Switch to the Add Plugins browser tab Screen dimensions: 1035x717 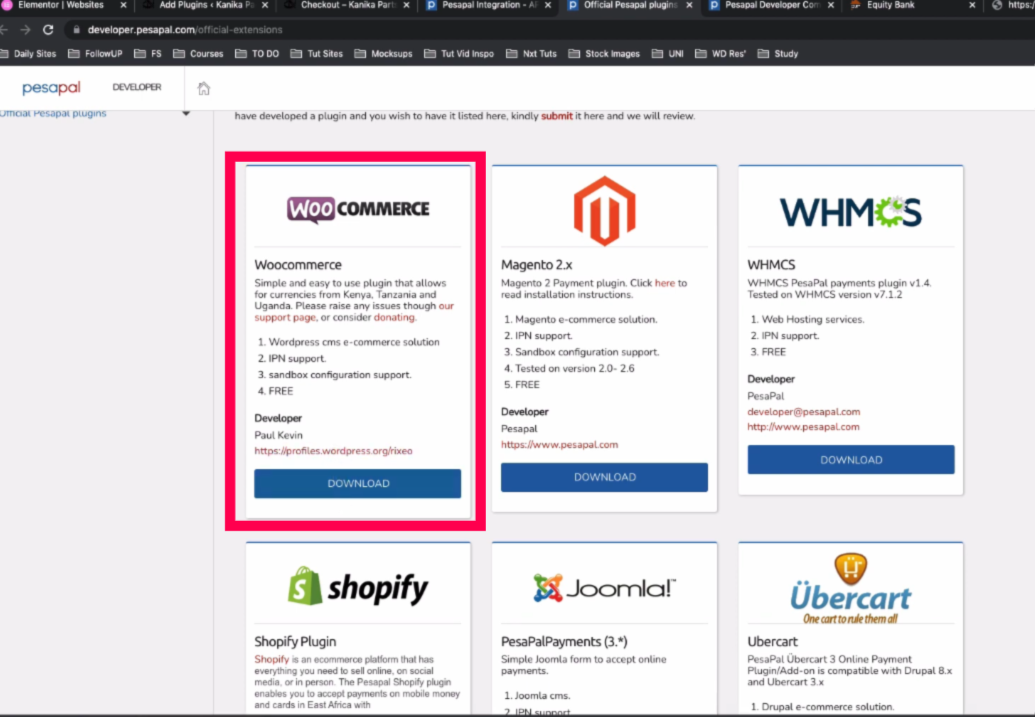[205, 5]
